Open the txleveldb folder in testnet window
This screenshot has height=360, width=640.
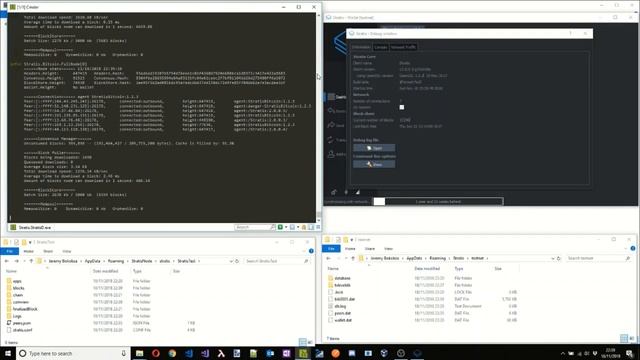pyautogui.click(x=342, y=285)
